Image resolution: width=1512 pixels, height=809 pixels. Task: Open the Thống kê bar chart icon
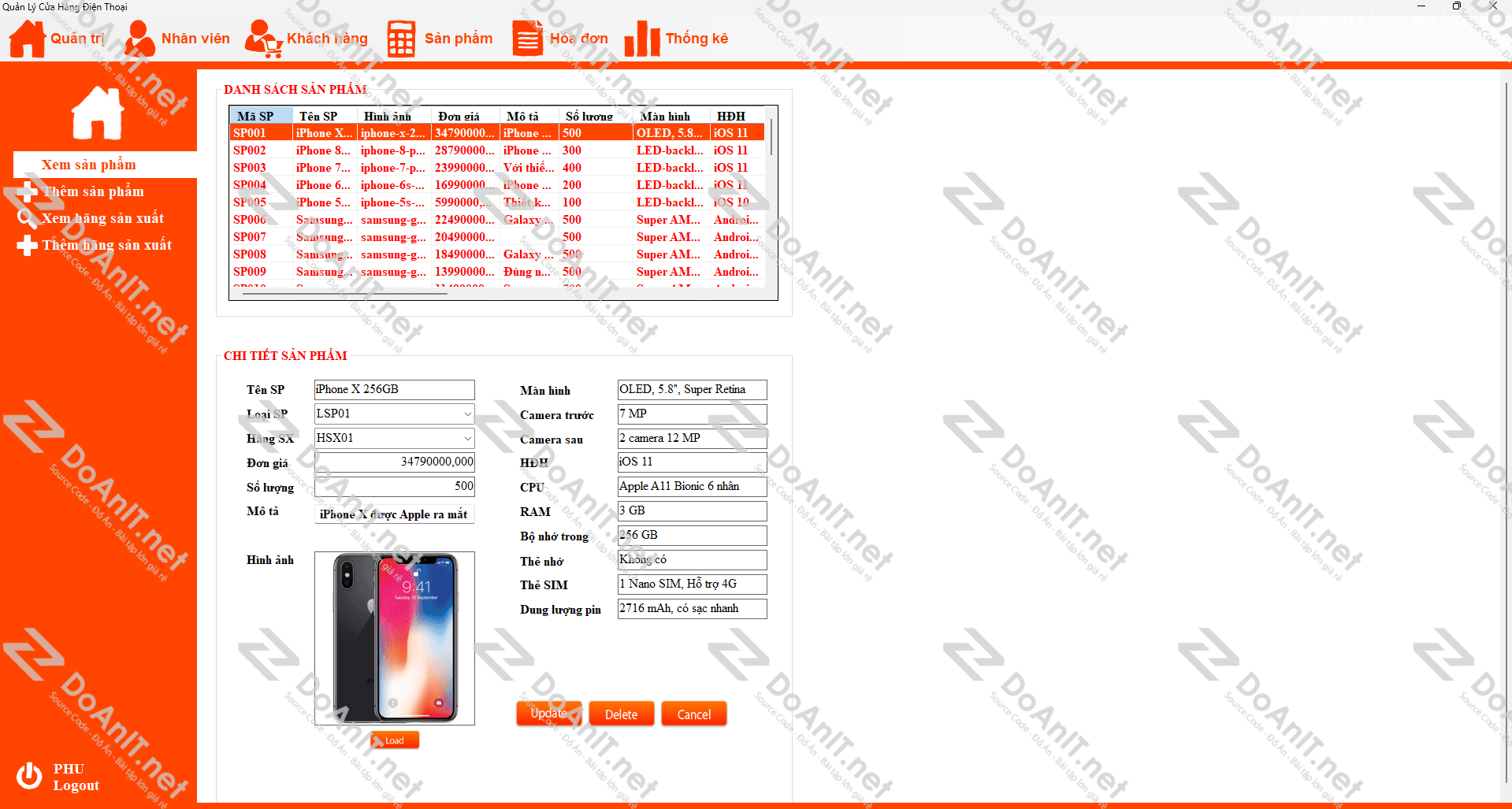(642, 39)
